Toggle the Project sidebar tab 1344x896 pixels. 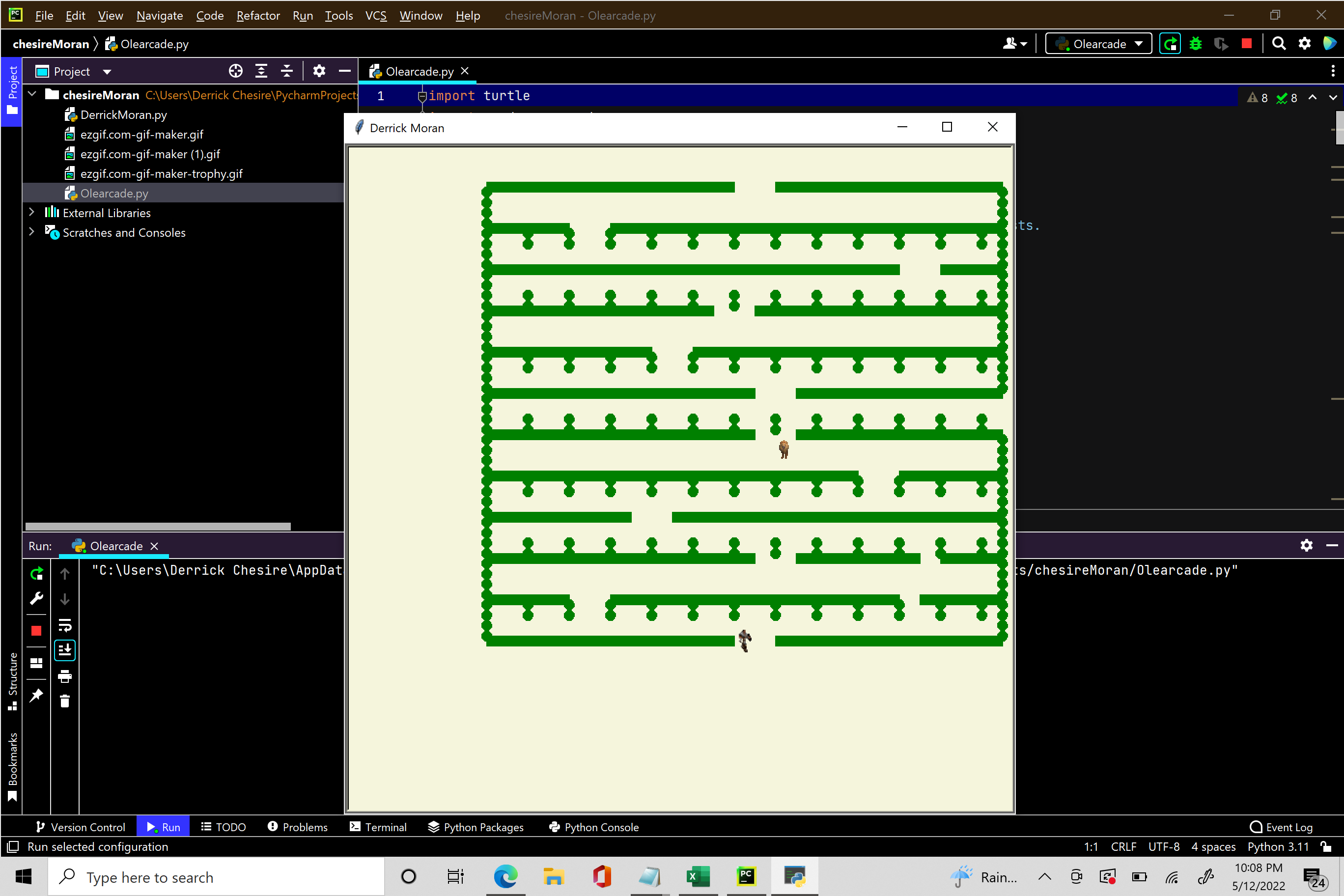click(11, 91)
